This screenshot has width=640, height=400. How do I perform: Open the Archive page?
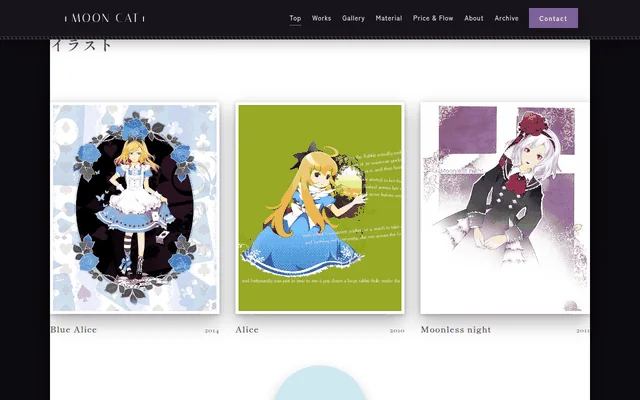(507, 18)
